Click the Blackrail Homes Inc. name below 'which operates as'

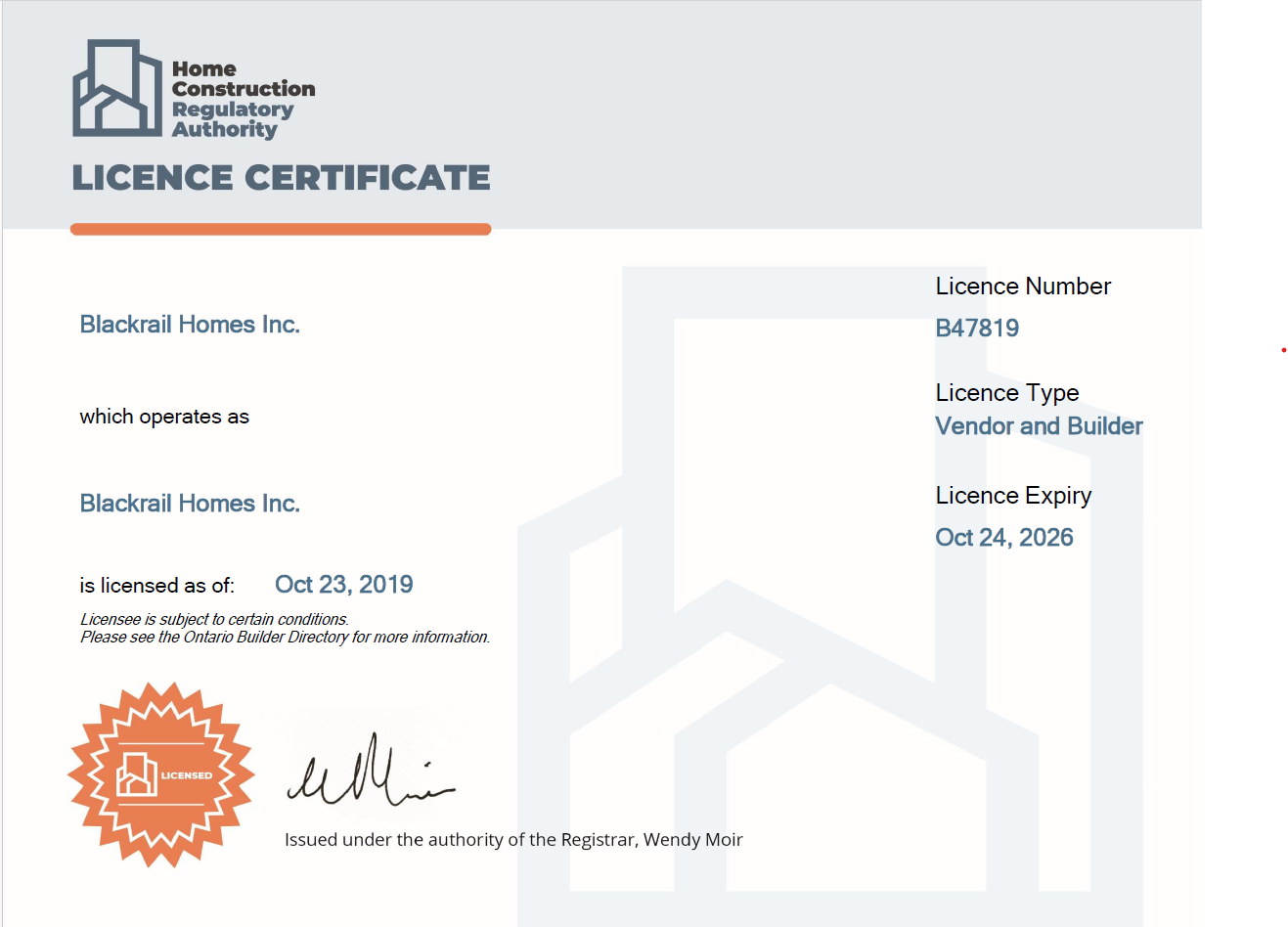coord(190,504)
